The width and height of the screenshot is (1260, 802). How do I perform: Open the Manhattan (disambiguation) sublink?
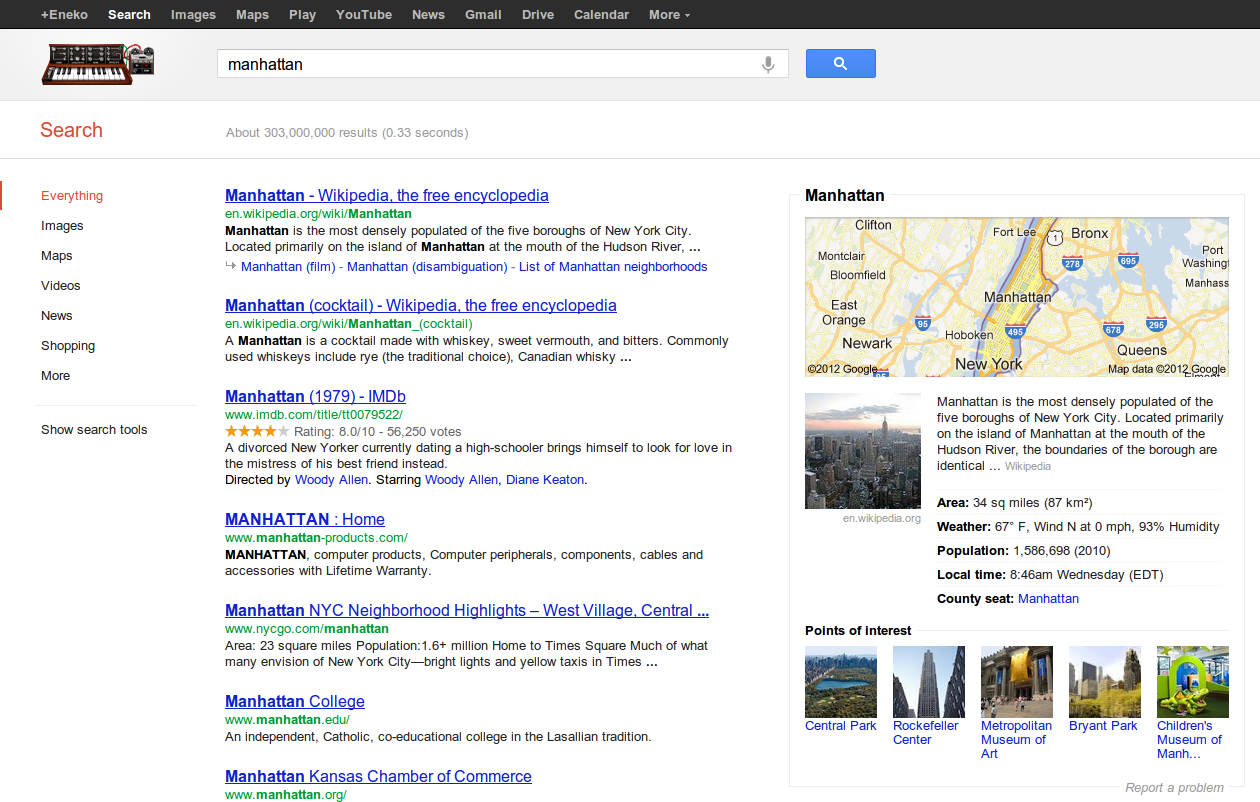(x=427, y=267)
